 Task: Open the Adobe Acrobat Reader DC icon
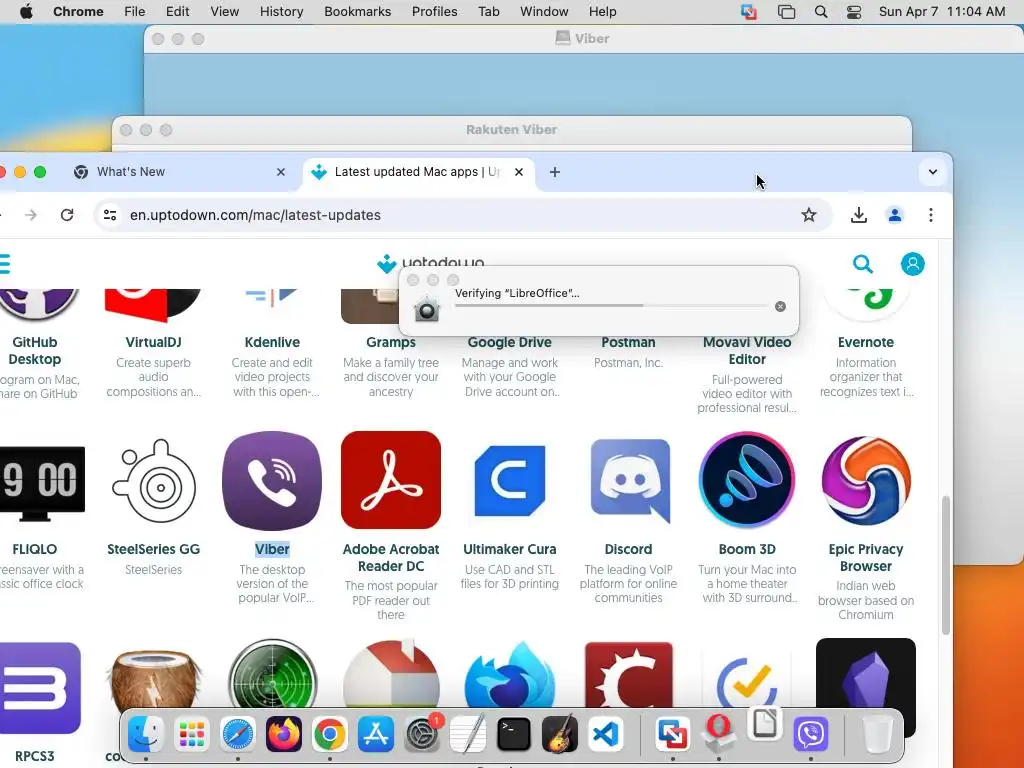pos(391,480)
